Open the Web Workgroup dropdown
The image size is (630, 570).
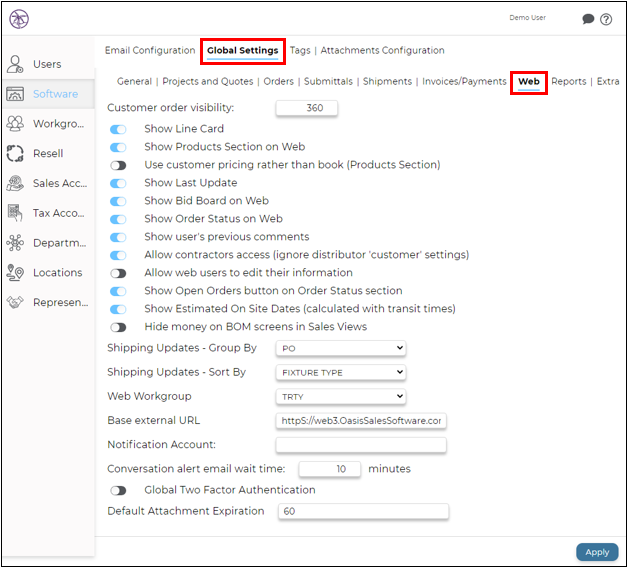(x=341, y=396)
